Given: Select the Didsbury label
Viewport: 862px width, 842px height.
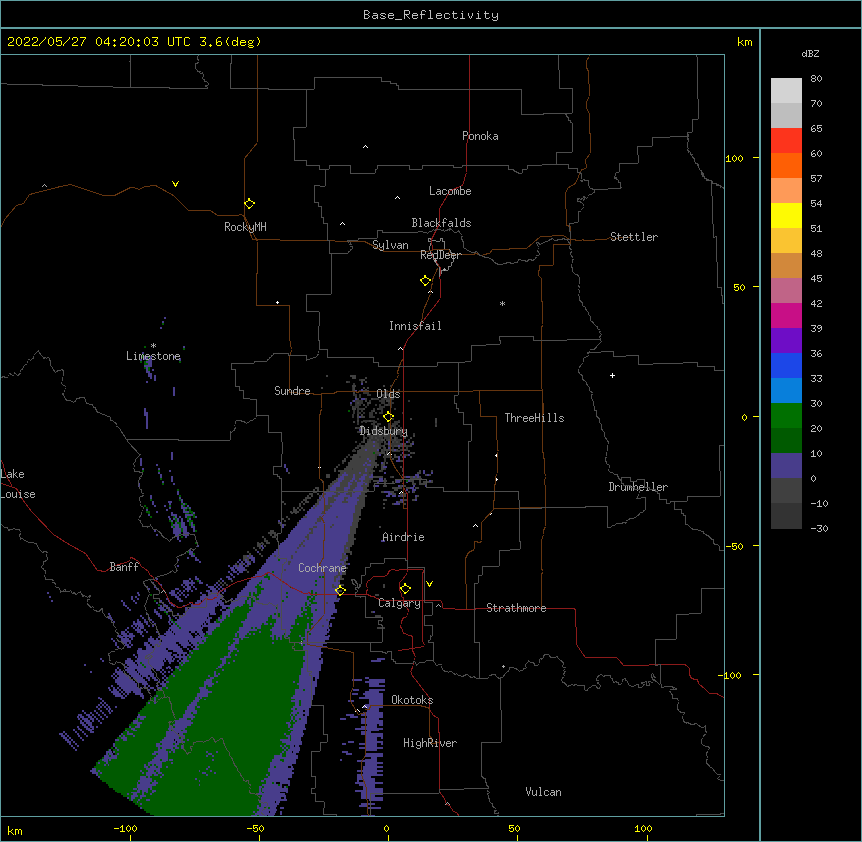Looking at the screenshot, I should [x=384, y=431].
